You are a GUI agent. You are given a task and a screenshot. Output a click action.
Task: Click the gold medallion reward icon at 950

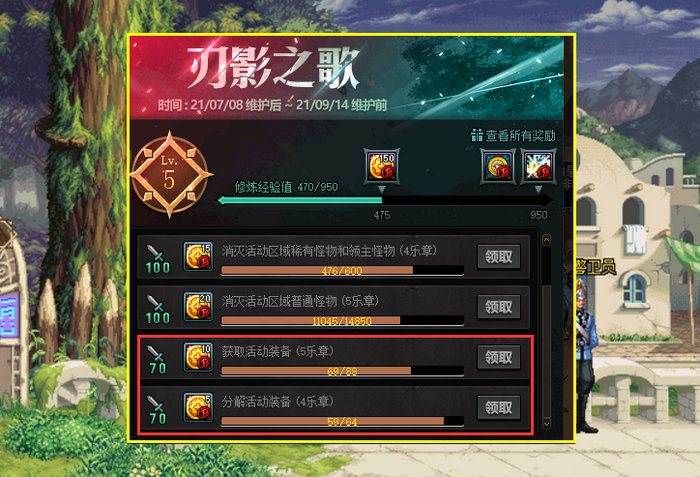pos(498,166)
